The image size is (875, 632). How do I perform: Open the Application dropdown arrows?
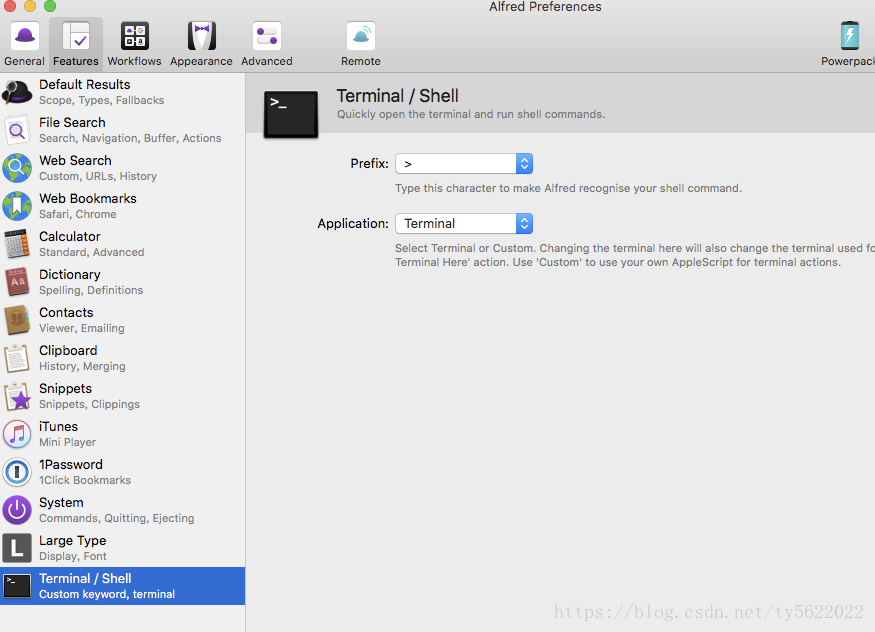tap(524, 224)
